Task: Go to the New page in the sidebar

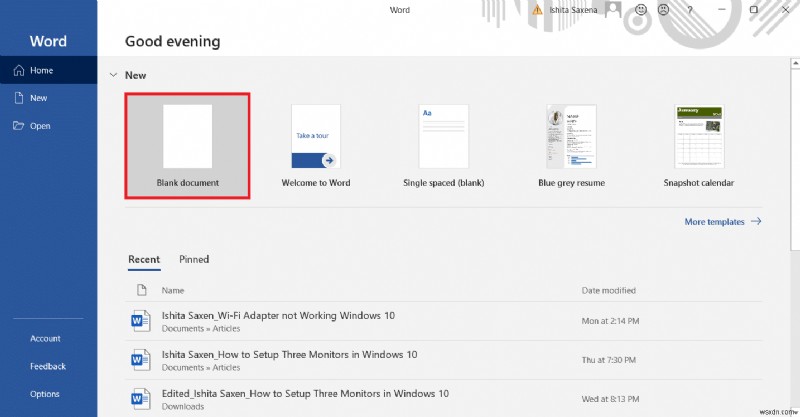Action: click(48, 98)
